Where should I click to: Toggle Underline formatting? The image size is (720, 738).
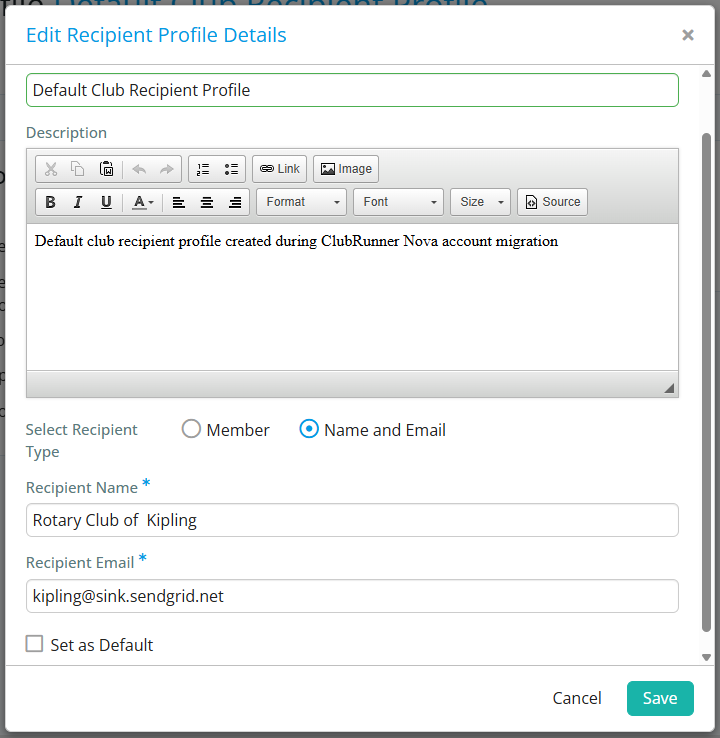pos(106,202)
